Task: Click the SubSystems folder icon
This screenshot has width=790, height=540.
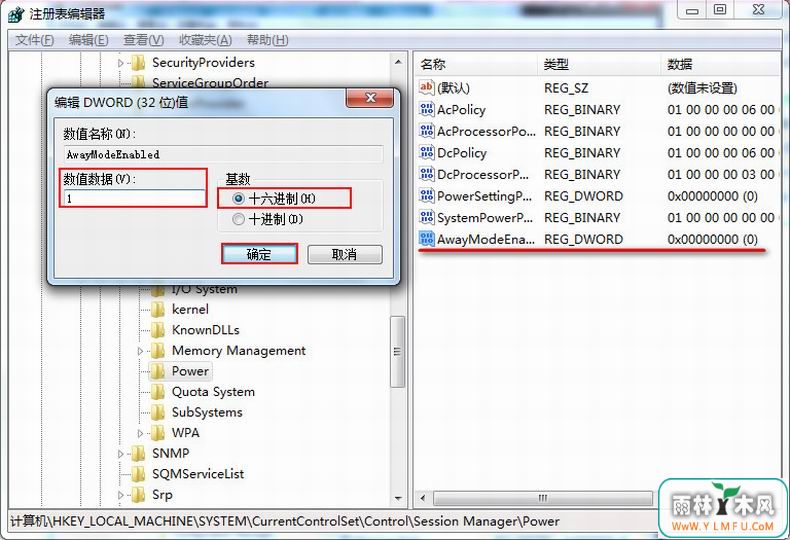Action: 158,412
